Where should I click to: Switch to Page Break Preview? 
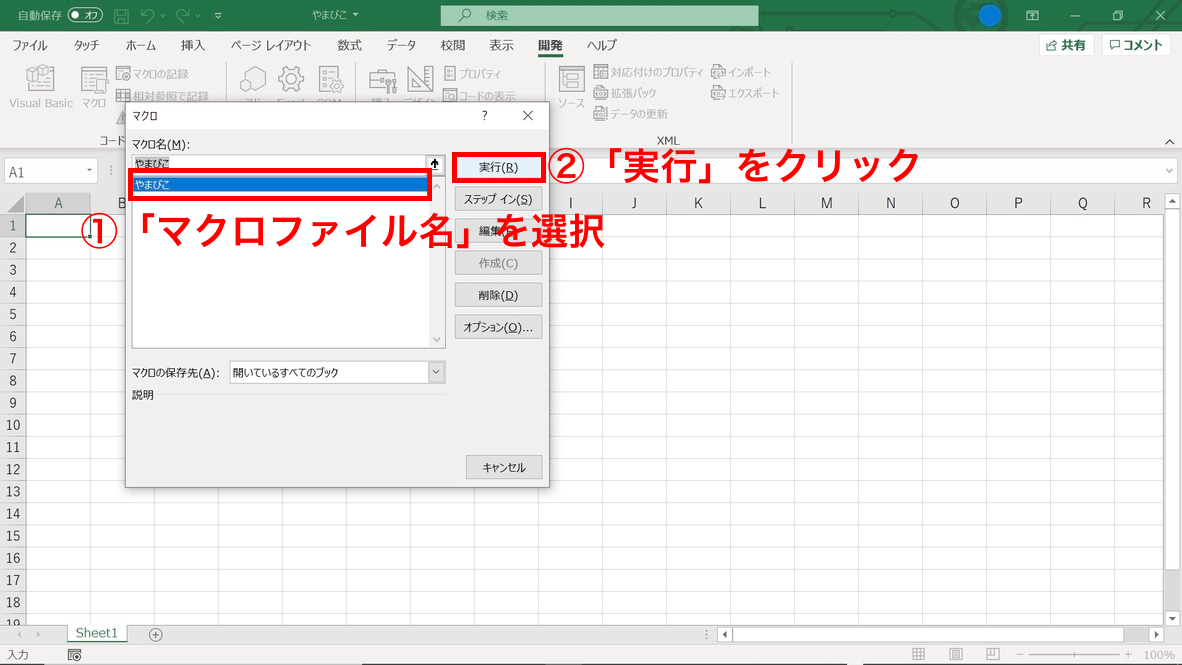(992, 654)
